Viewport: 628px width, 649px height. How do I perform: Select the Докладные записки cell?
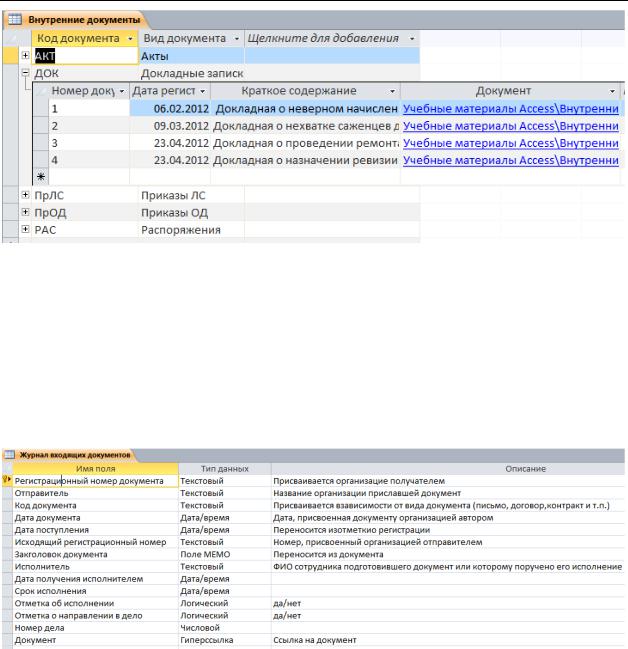(x=192, y=73)
